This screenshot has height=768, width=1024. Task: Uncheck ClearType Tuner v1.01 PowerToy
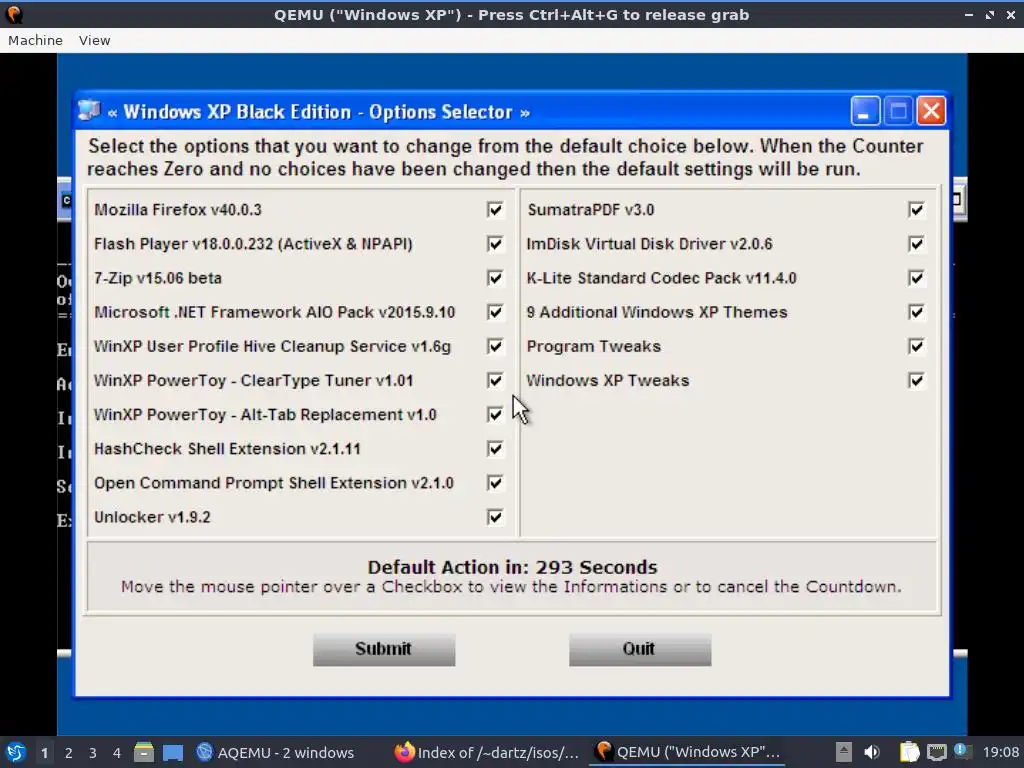(495, 380)
